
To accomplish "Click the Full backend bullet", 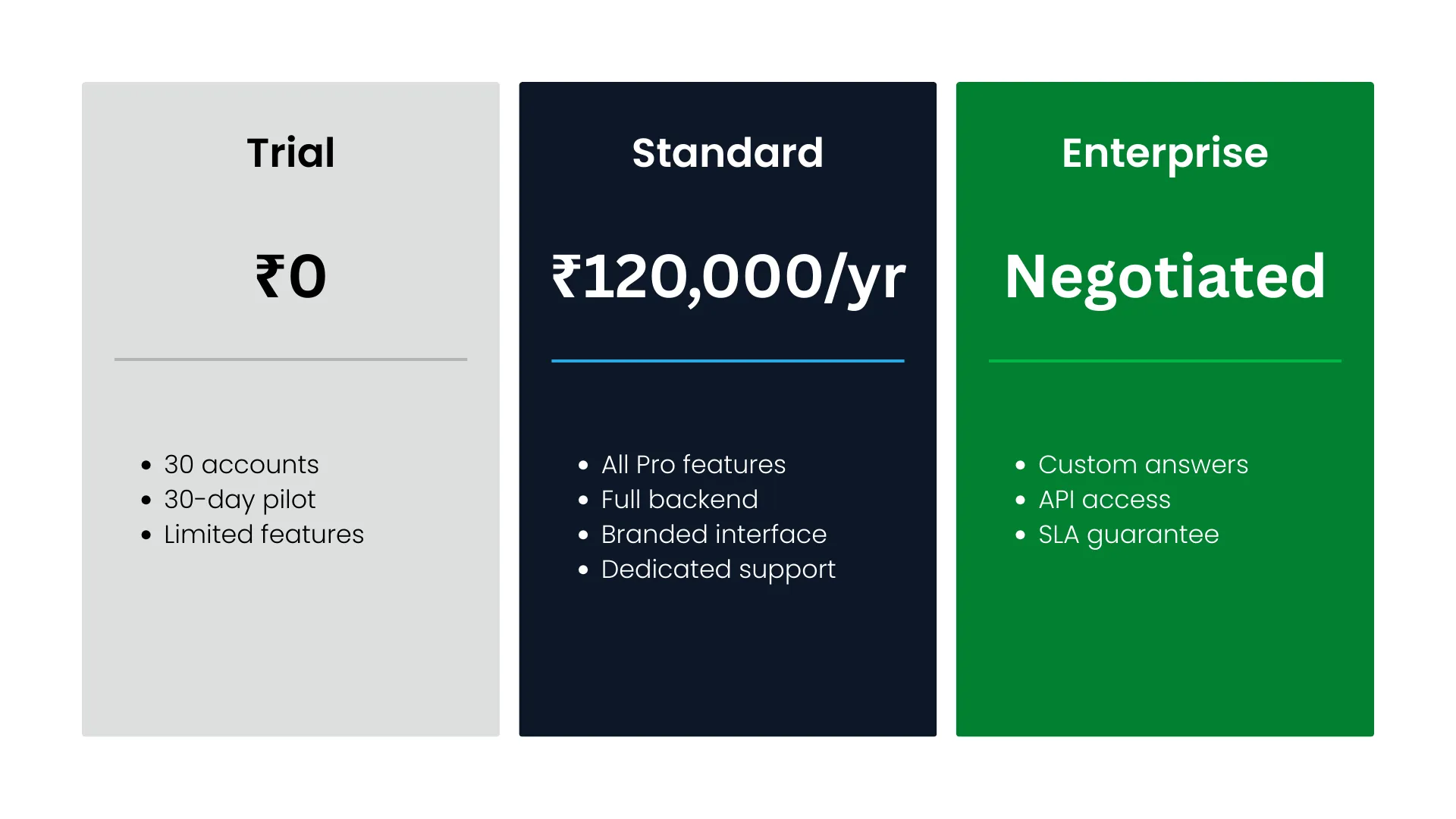I will (x=679, y=499).
